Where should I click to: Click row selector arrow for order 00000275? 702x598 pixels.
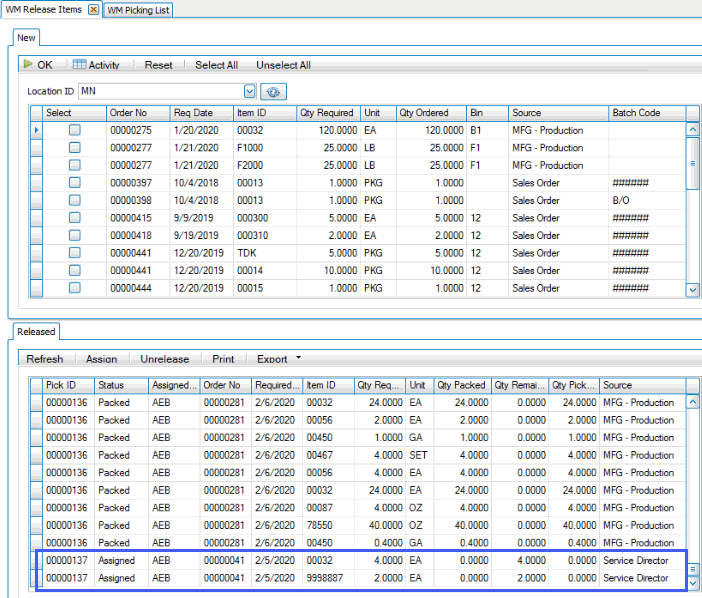pyautogui.click(x=37, y=130)
